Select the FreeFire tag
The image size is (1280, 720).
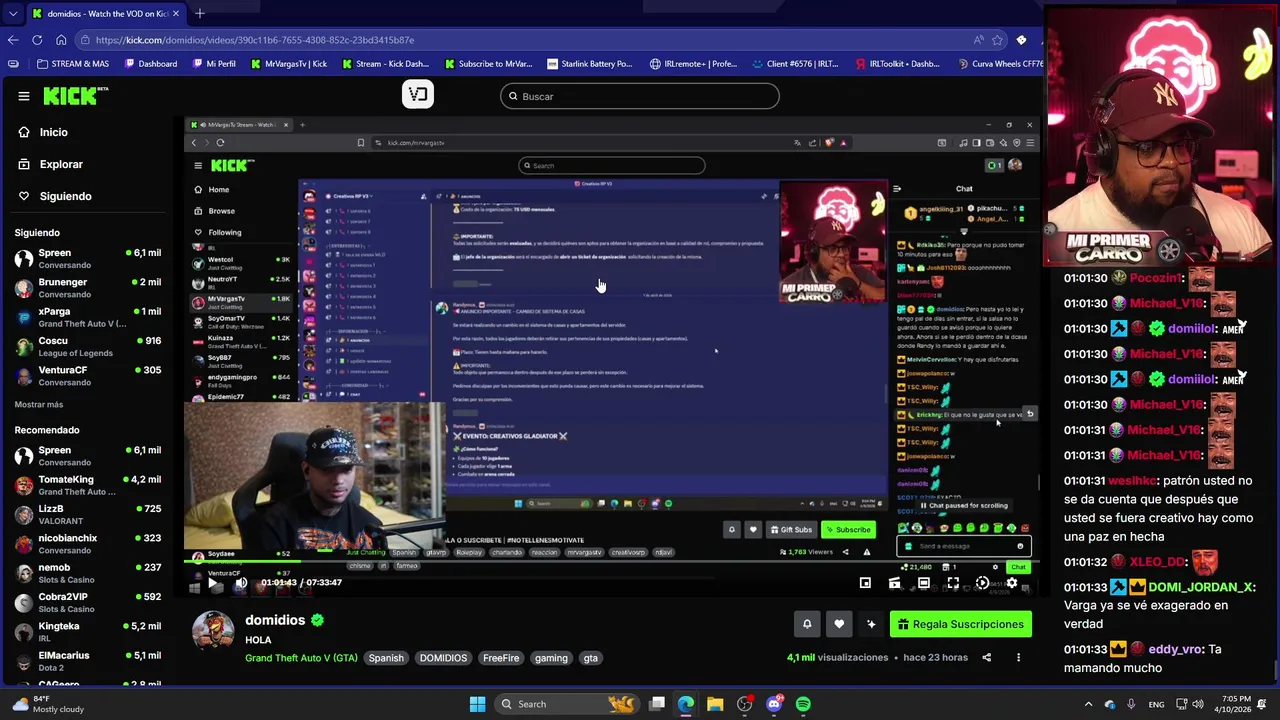pyautogui.click(x=501, y=658)
